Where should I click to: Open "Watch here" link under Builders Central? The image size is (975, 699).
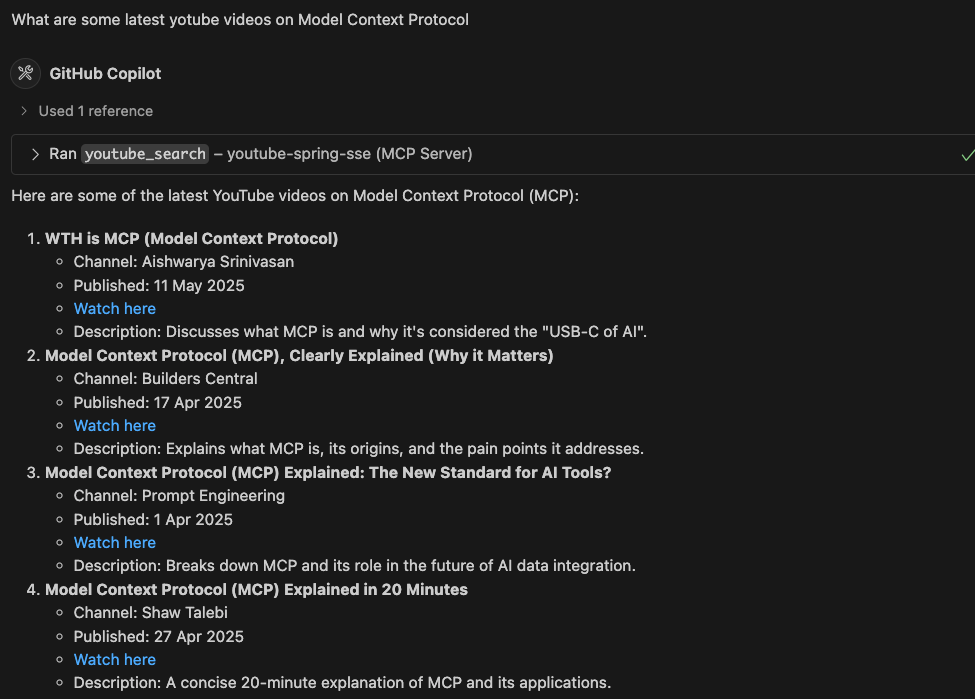point(114,426)
